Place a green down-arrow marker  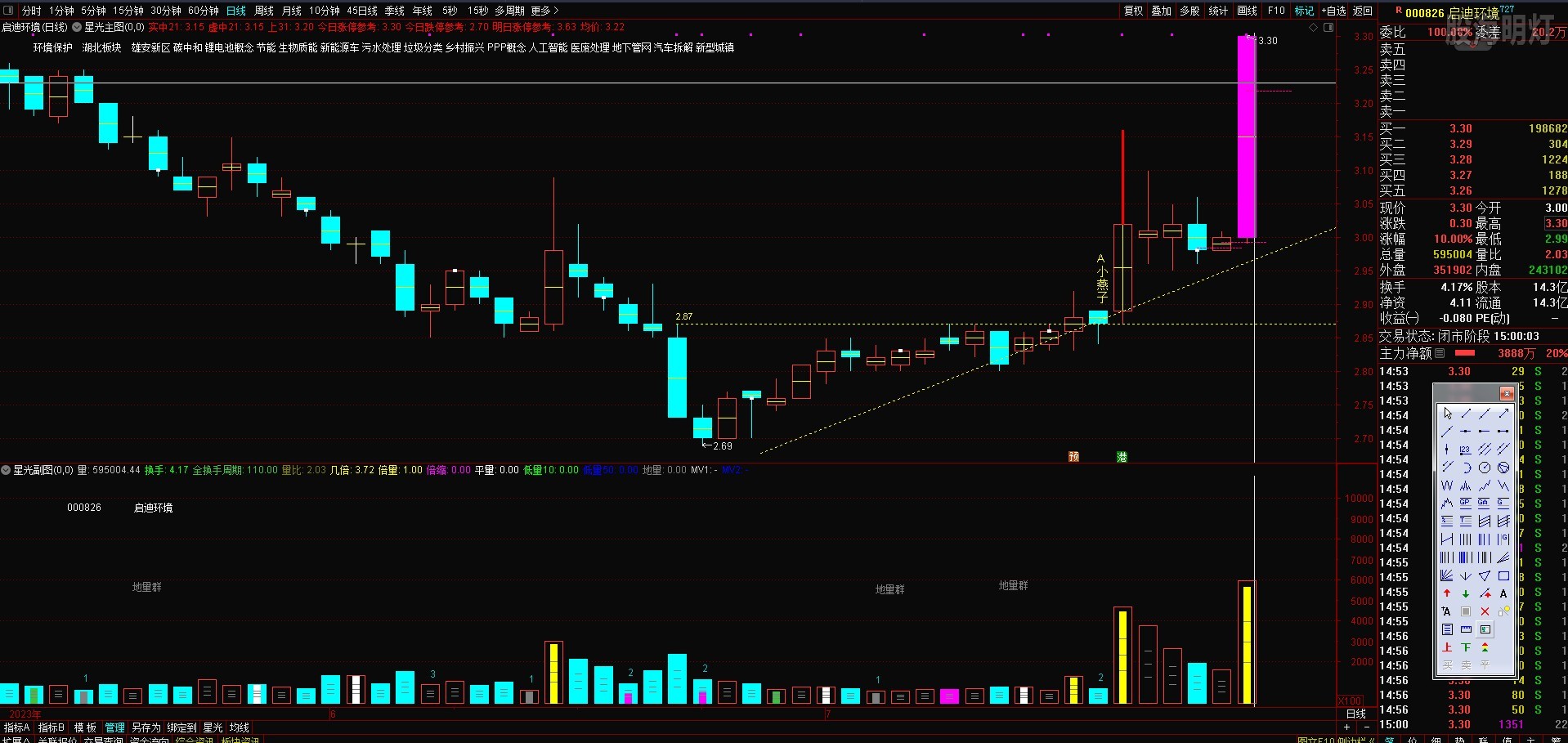(x=1466, y=593)
